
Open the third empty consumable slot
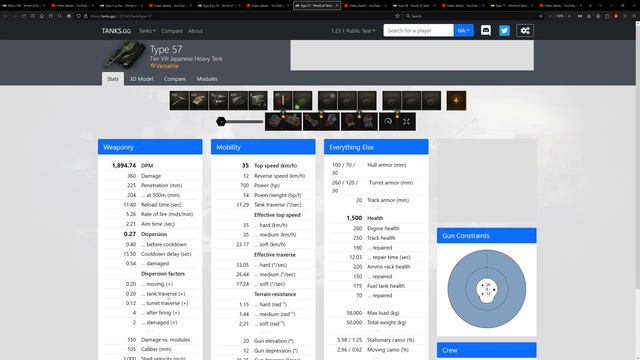431,100
